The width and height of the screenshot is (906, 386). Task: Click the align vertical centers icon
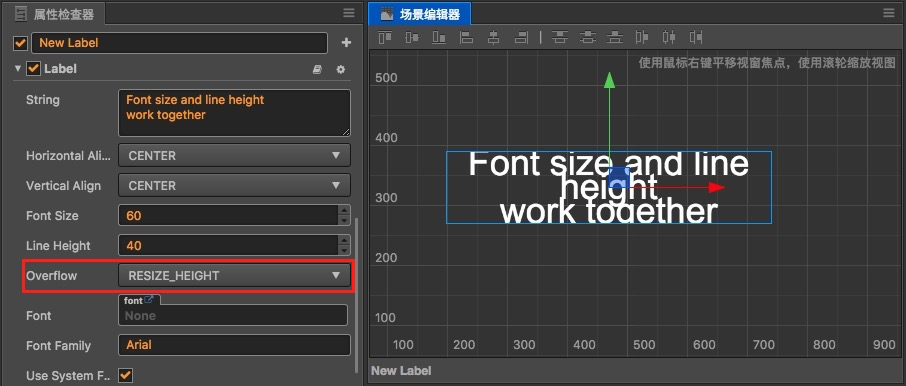point(412,38)
